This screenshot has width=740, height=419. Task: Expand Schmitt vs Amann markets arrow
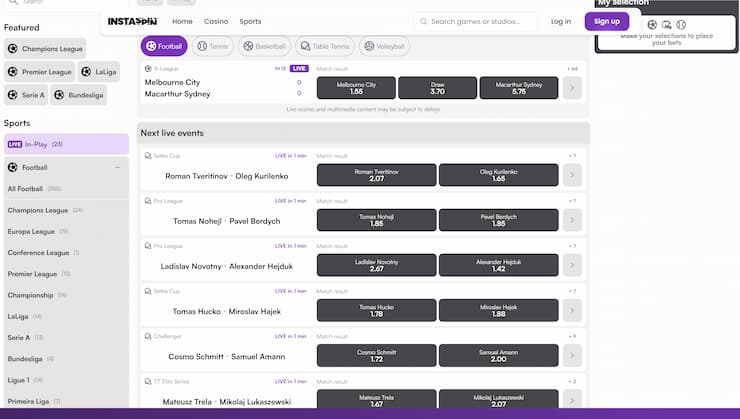[x=572, y=355]
